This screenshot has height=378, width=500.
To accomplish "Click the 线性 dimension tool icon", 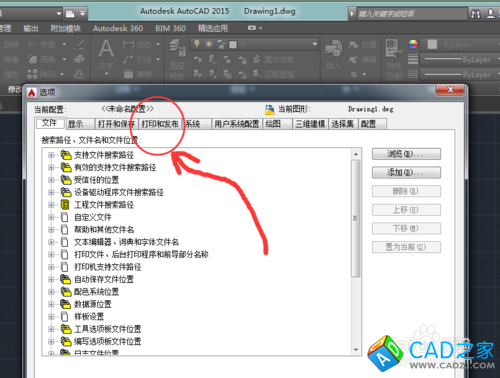I will point(128,44).
